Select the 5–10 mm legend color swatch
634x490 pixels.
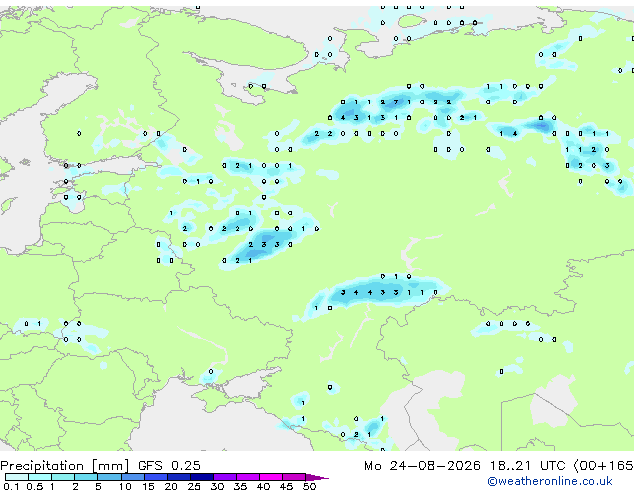click(109, 477)
